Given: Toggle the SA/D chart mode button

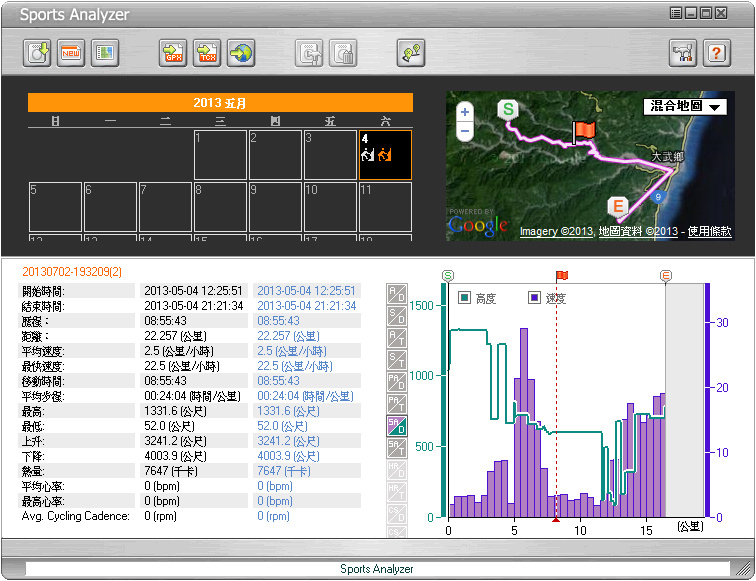Looking at the screenshot, I should (397, 426).
